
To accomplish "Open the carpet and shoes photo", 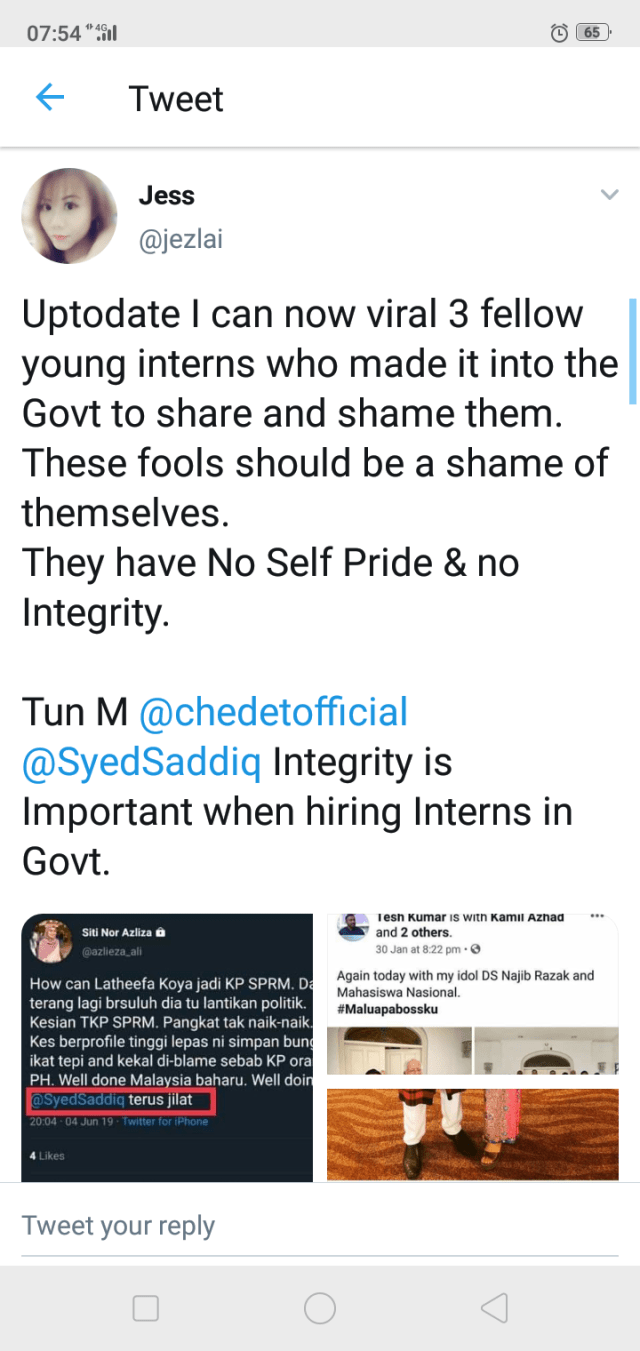I will pos(472,1134).
